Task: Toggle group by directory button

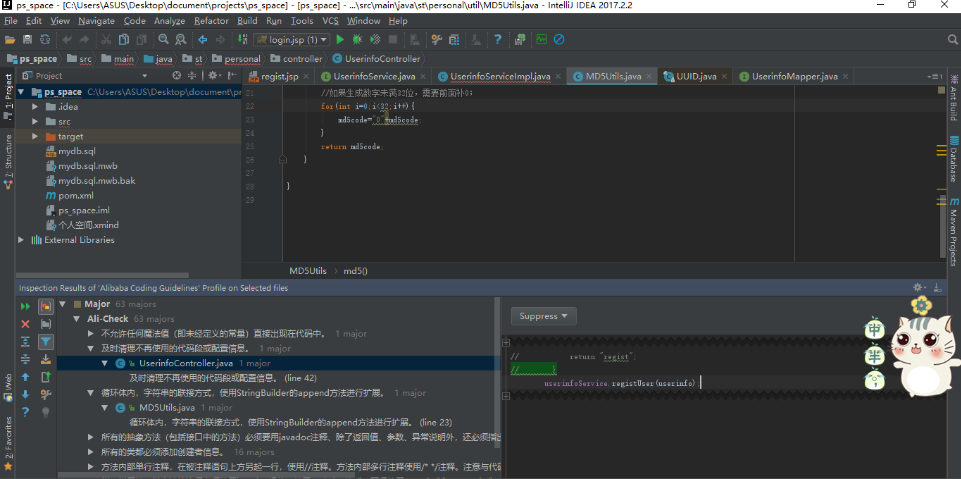Action: (46, 324)
